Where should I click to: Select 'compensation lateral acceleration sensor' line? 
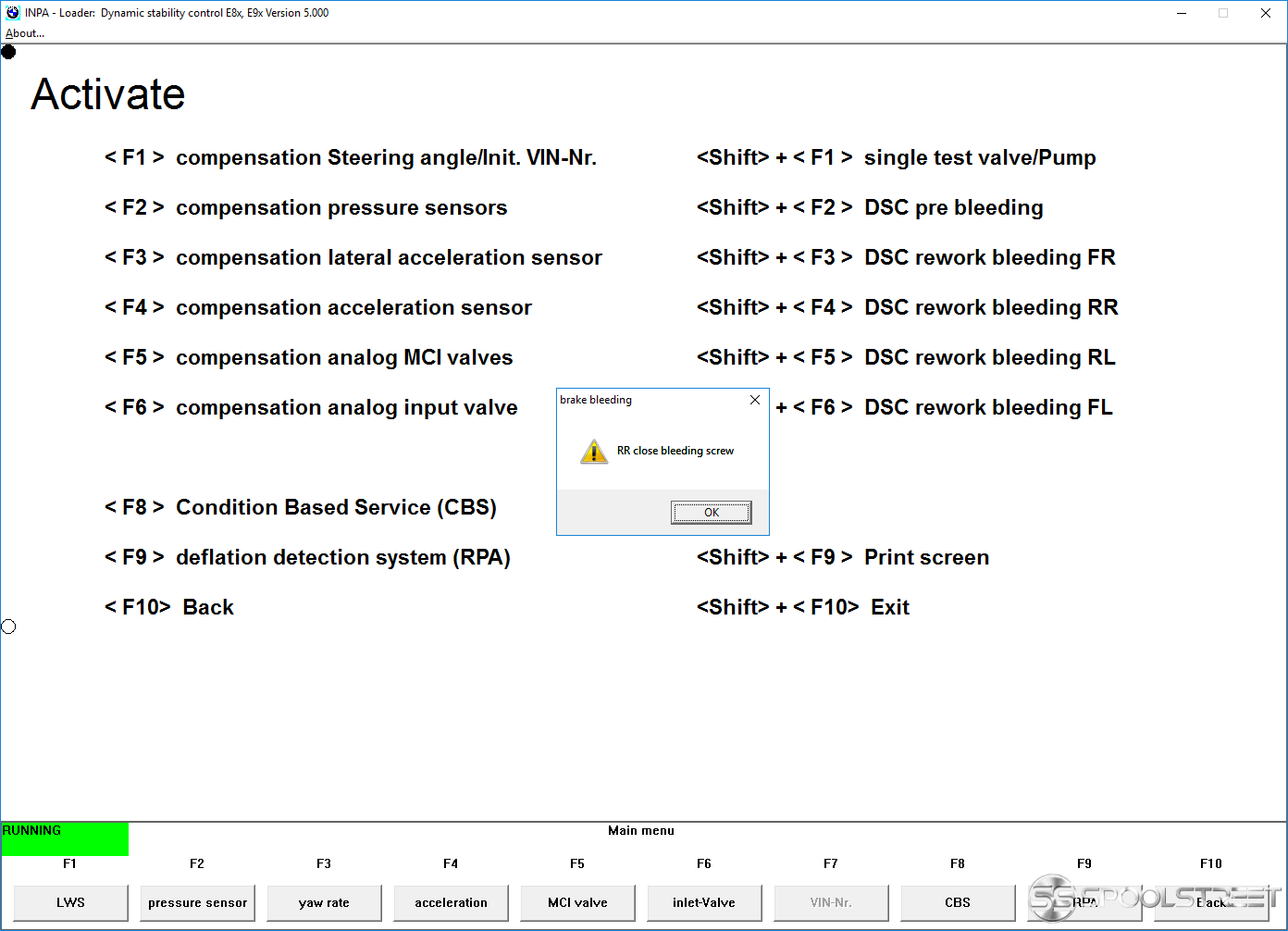353,258
